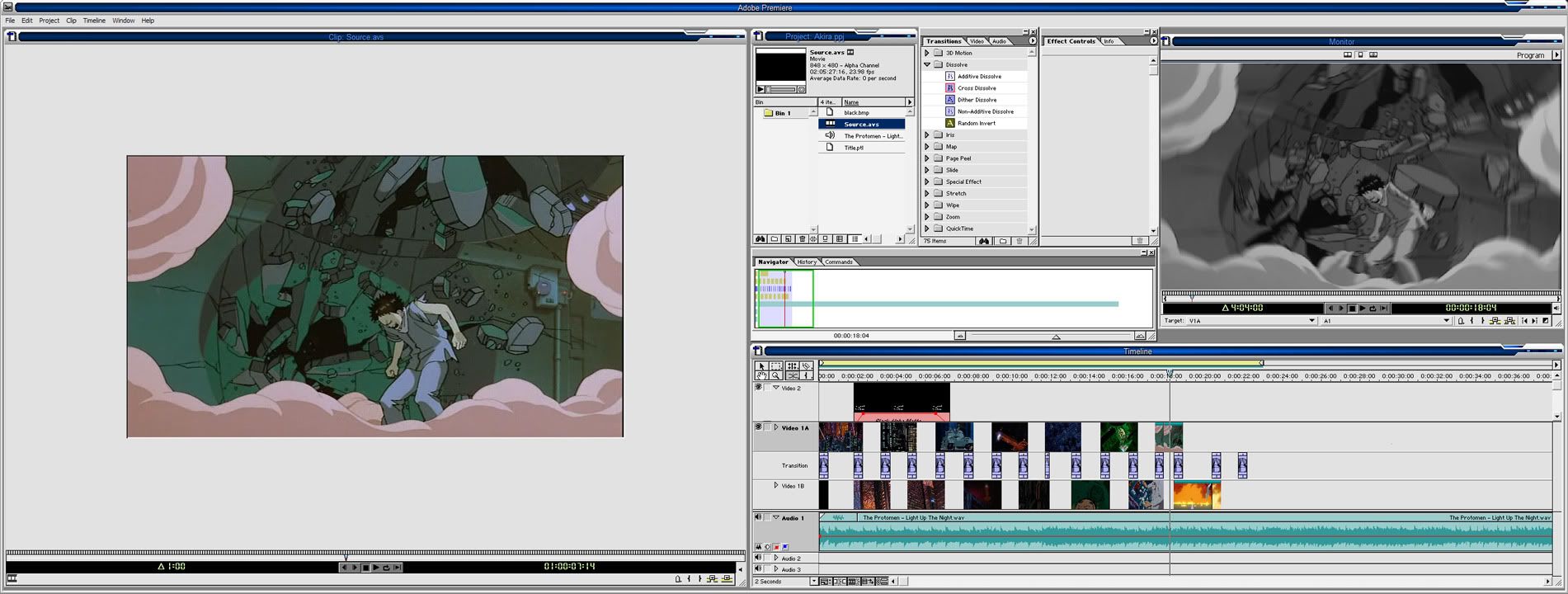The width and height of the screenshot is (1568, 594).
Task: Collapse the Audio 1 track triangle
Action: [776, 517]
